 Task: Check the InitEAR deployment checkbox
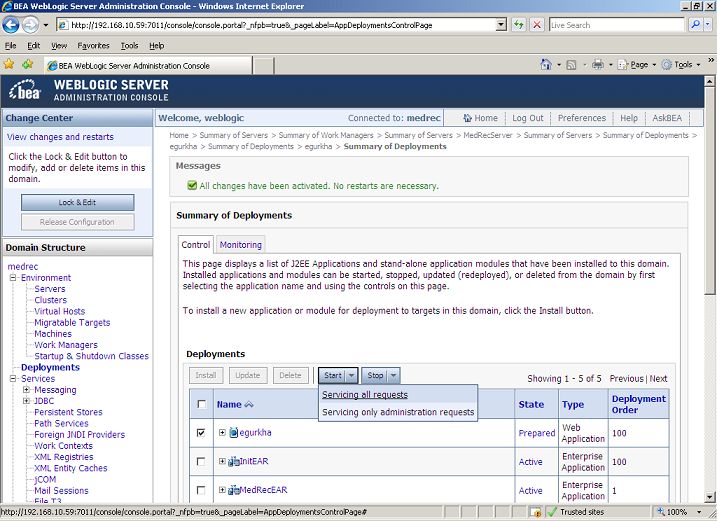[x=201, y=461]
